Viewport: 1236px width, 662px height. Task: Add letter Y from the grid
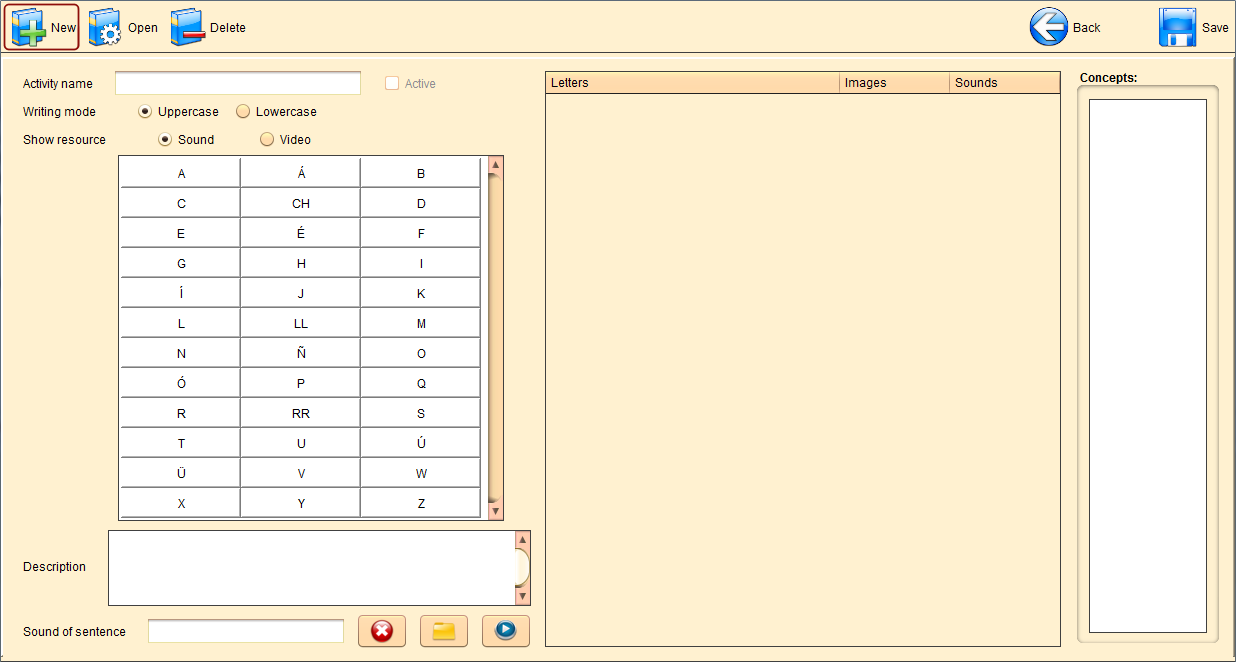301,503
